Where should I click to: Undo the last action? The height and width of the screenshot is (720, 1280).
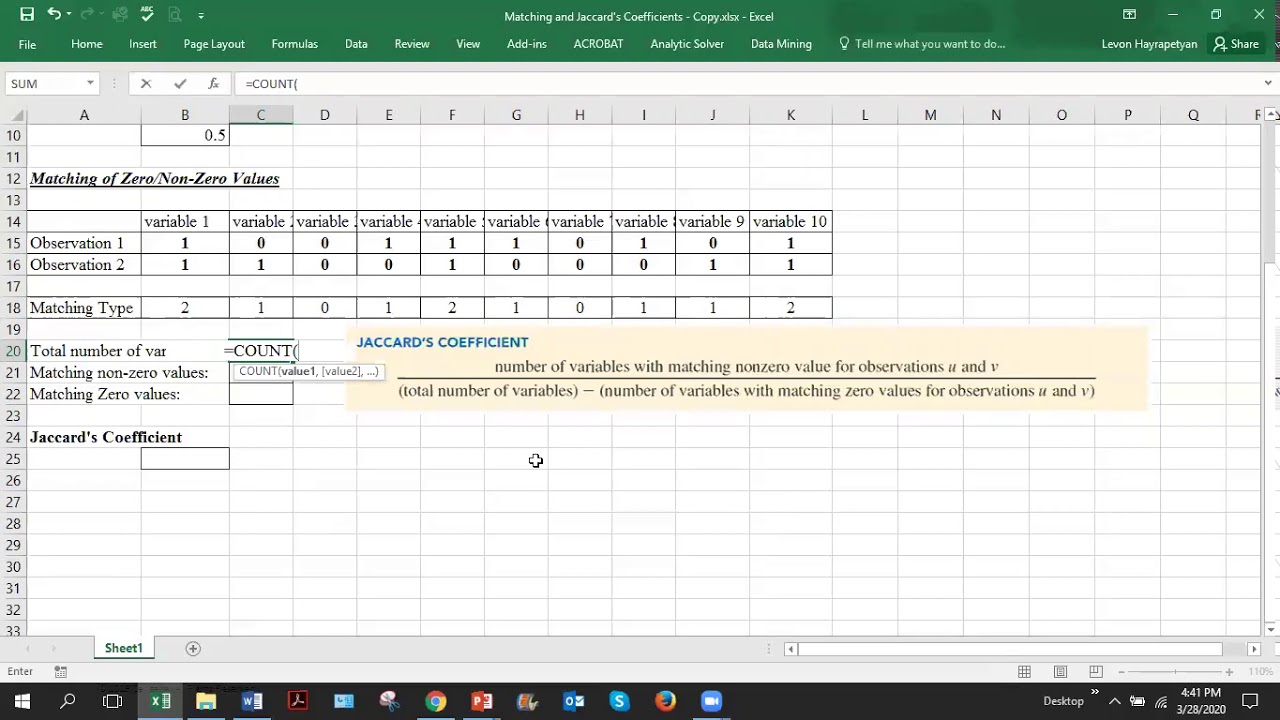click(x=54, y=15)
